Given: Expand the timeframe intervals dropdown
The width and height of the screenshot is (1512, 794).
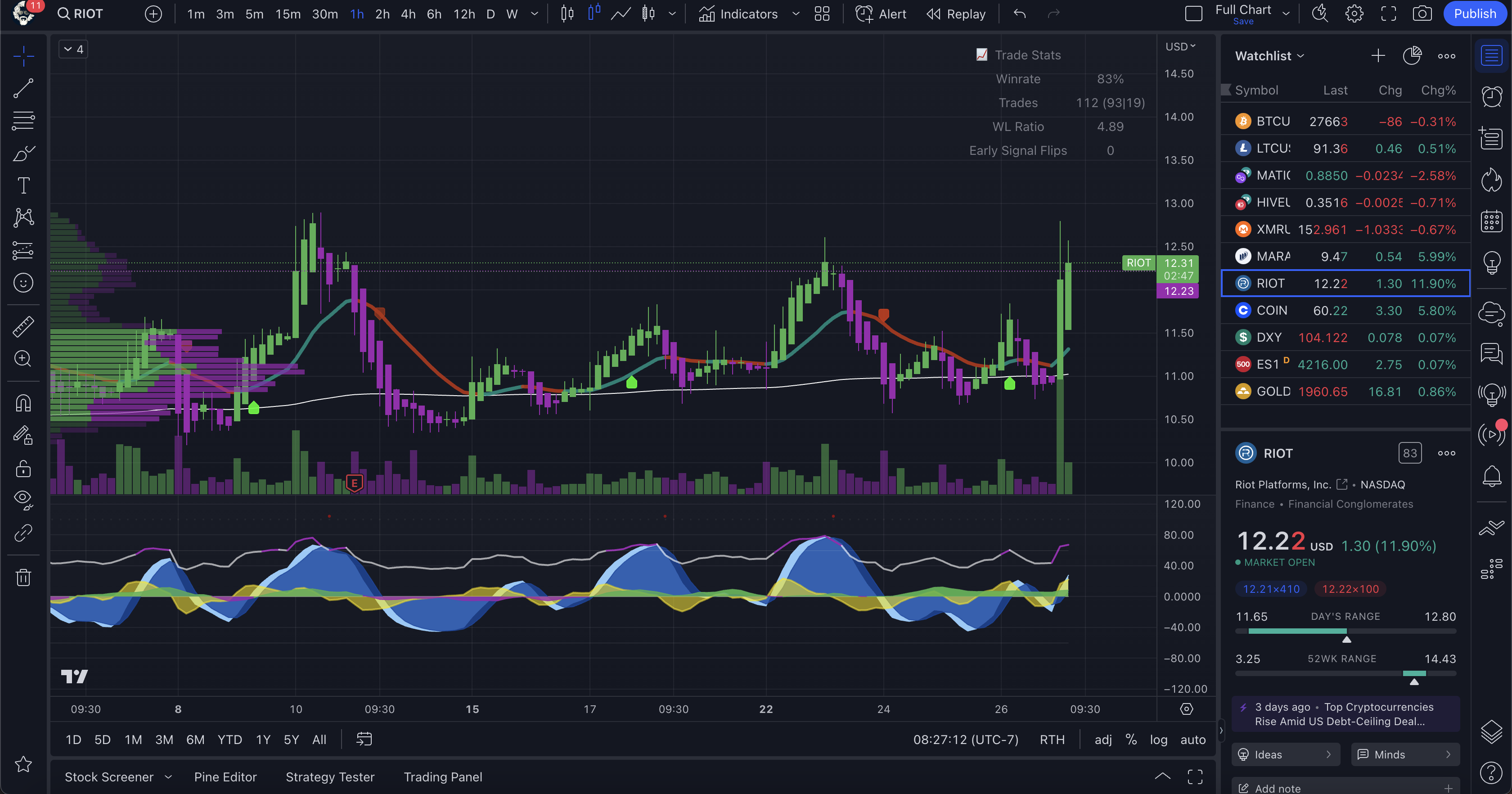Looking at the screenshot, I should (534, 14).
